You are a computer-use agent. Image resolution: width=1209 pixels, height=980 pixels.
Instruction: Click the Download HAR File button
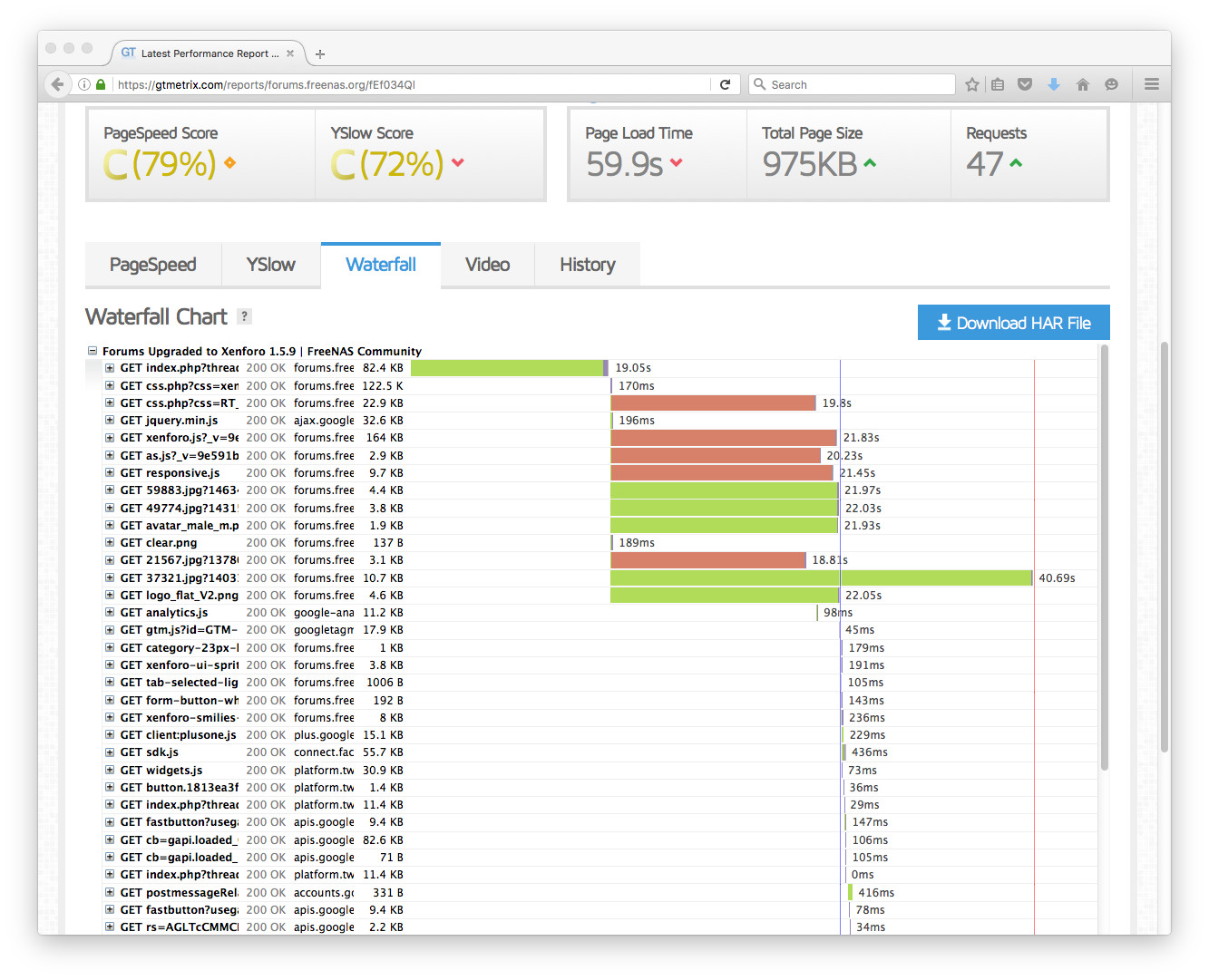pos(1014,323)
